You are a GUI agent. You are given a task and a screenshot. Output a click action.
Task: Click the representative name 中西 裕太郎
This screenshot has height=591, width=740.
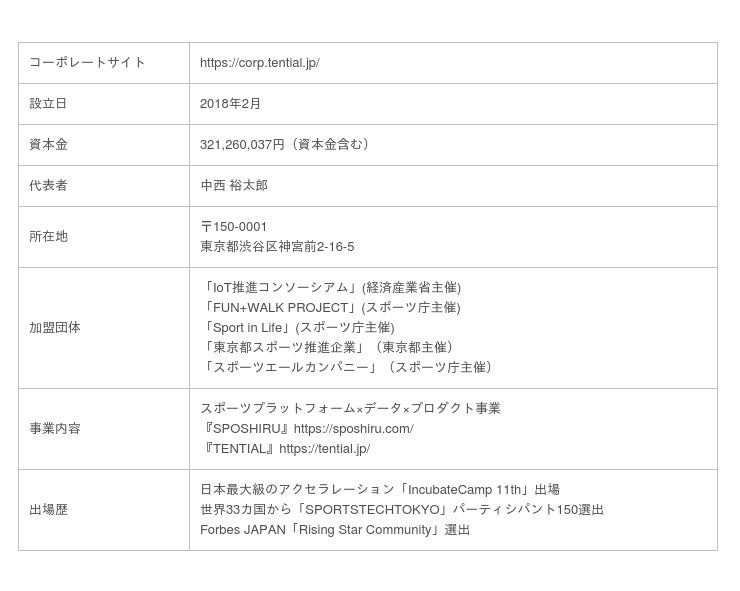[x=234, y=186]
